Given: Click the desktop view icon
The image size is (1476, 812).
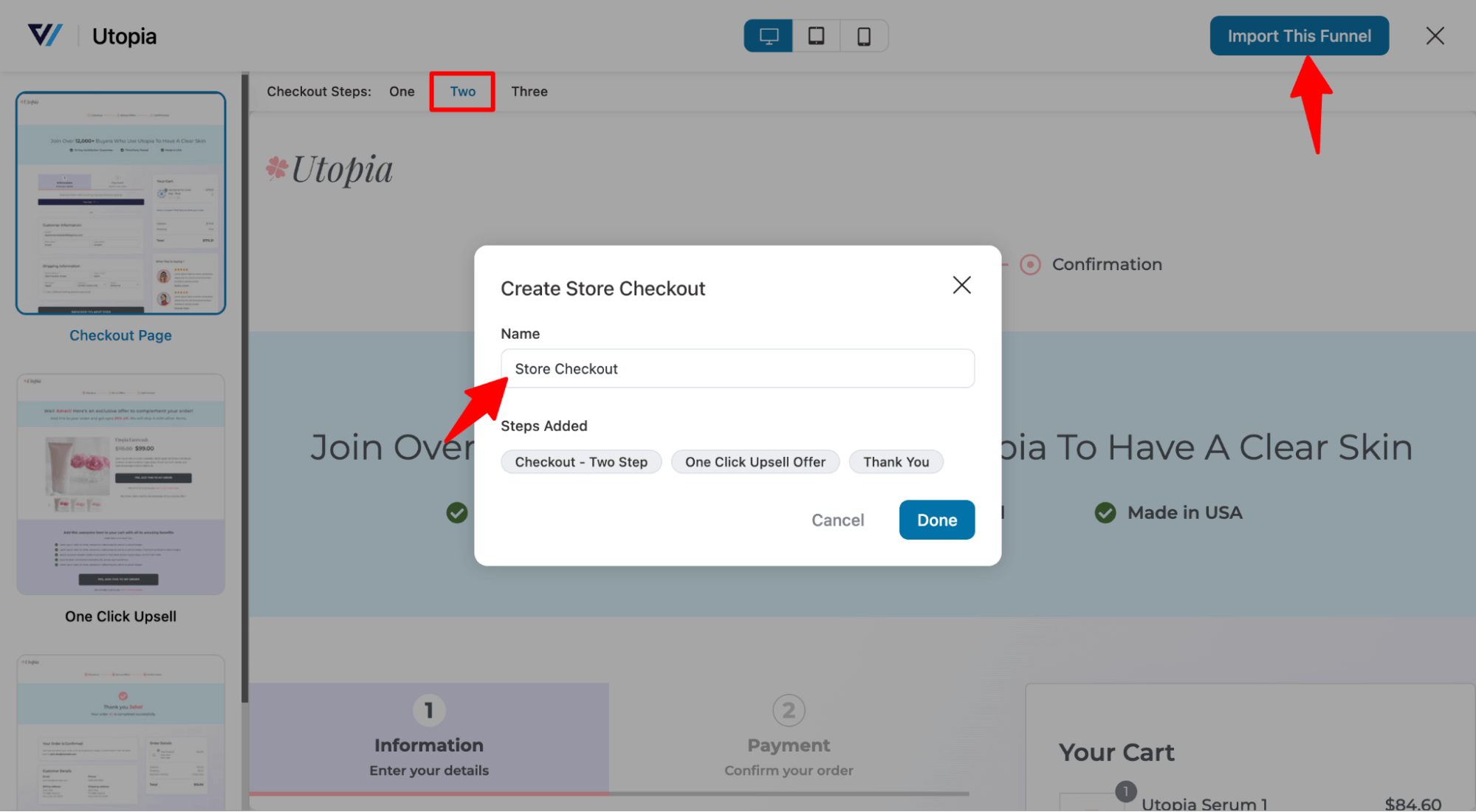Looking at the screenshot, I should click(x=769, y=35).
